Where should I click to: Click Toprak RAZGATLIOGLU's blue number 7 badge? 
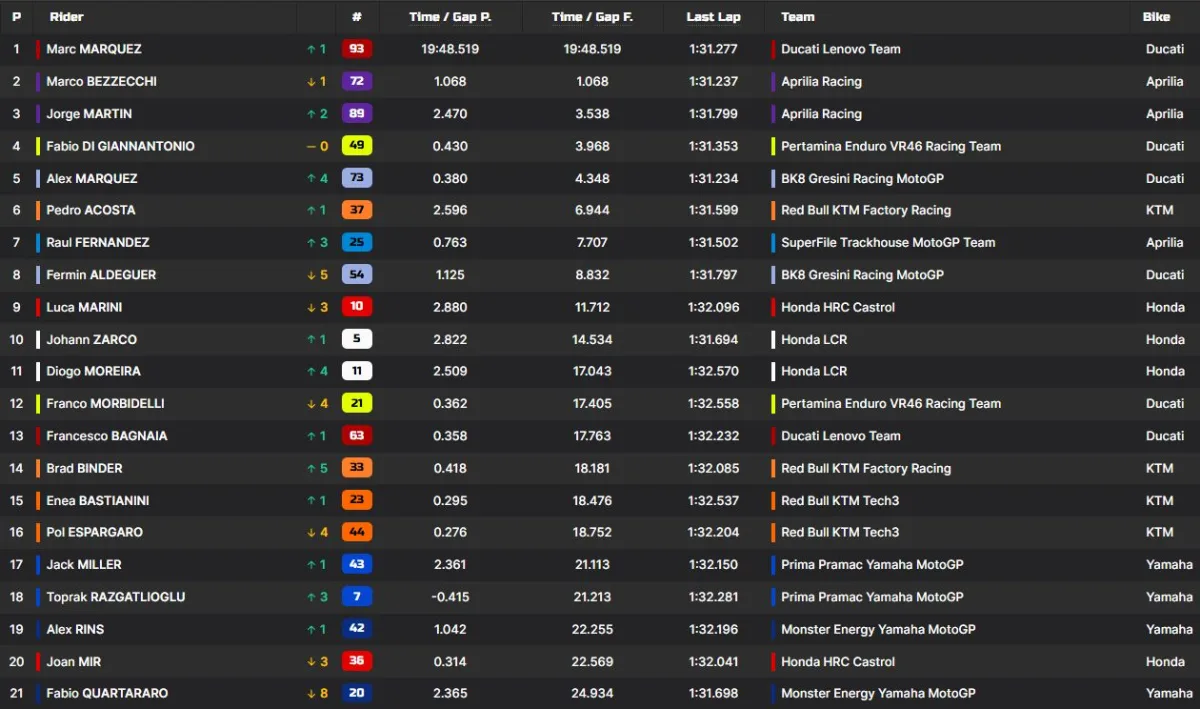pyautogui.click(x=357, y=597)
